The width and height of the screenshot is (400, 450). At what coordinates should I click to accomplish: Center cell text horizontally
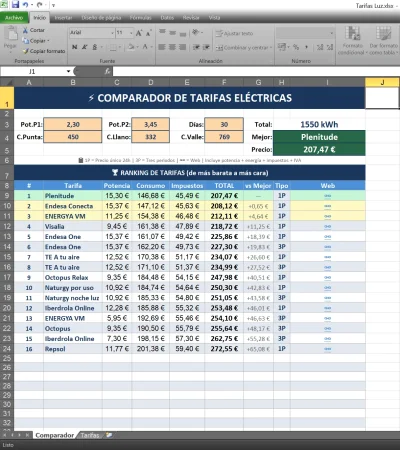[x=172, y=47]
